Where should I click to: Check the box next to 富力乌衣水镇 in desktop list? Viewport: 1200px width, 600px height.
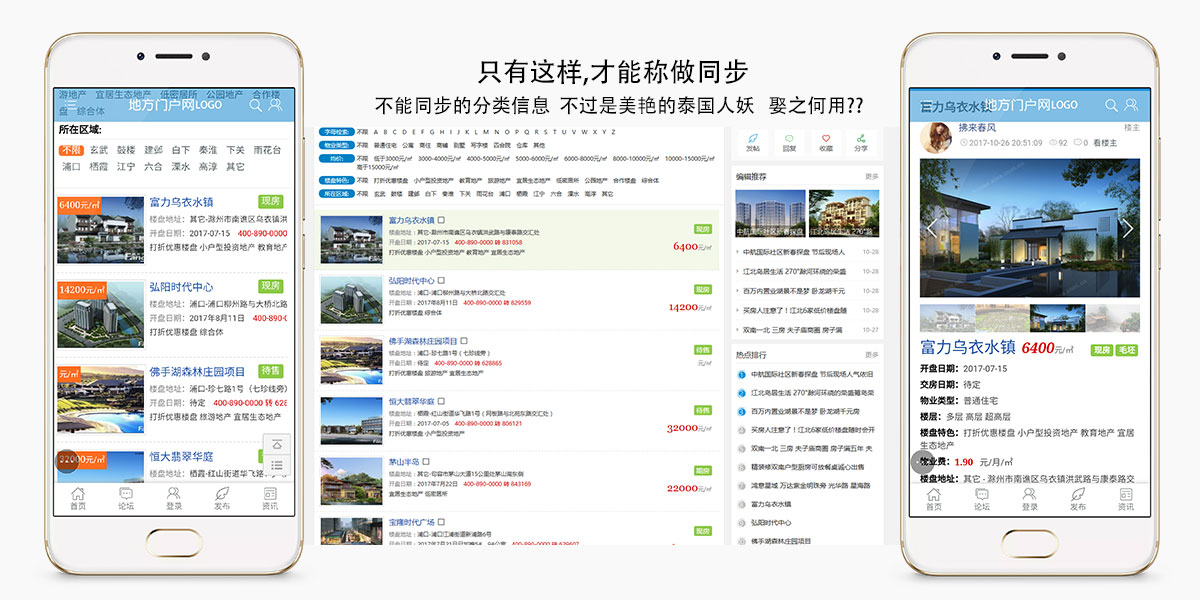coord(441,220)
